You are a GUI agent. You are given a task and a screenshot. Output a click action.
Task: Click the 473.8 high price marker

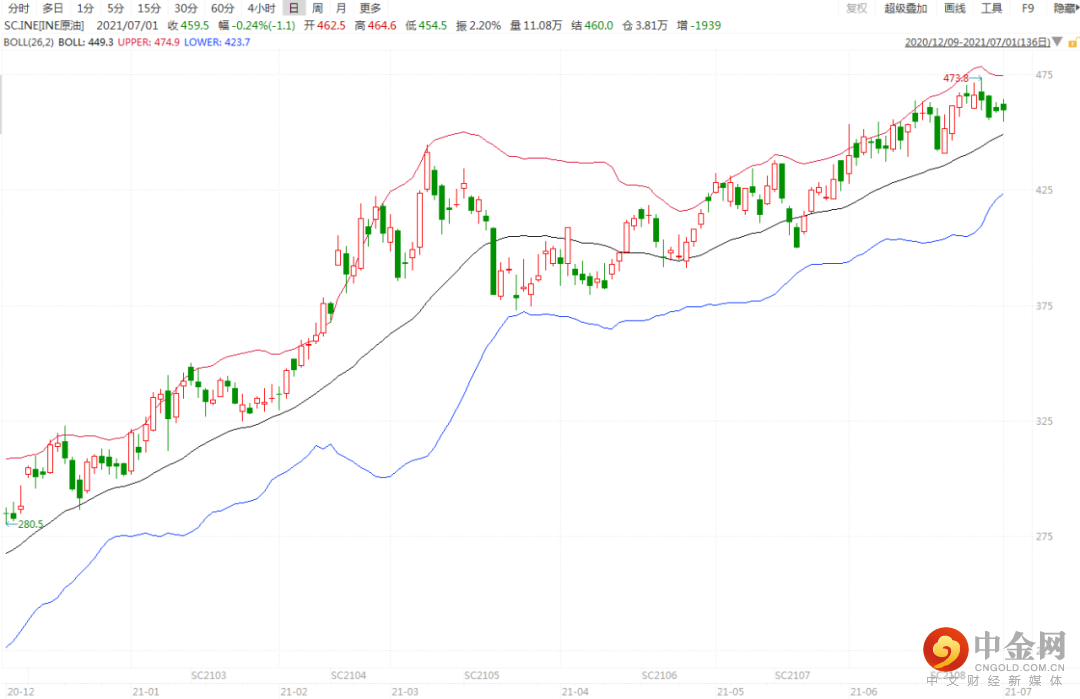click(956, 78)
